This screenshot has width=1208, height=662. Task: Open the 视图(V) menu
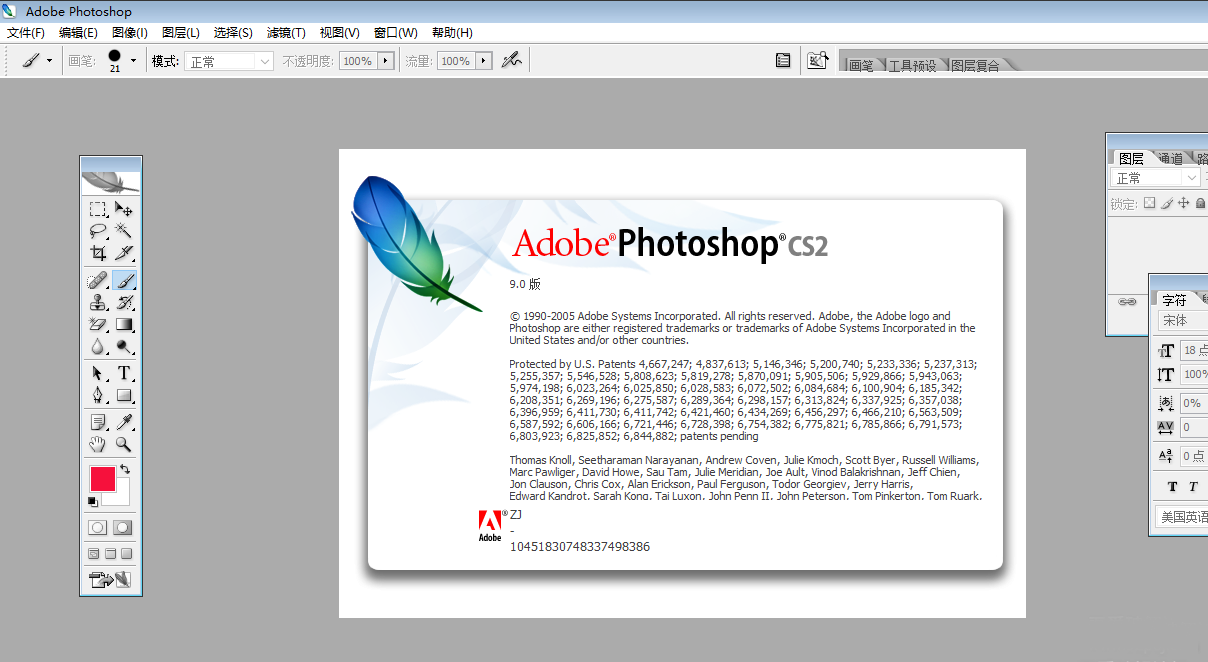(x=340, y=33)
